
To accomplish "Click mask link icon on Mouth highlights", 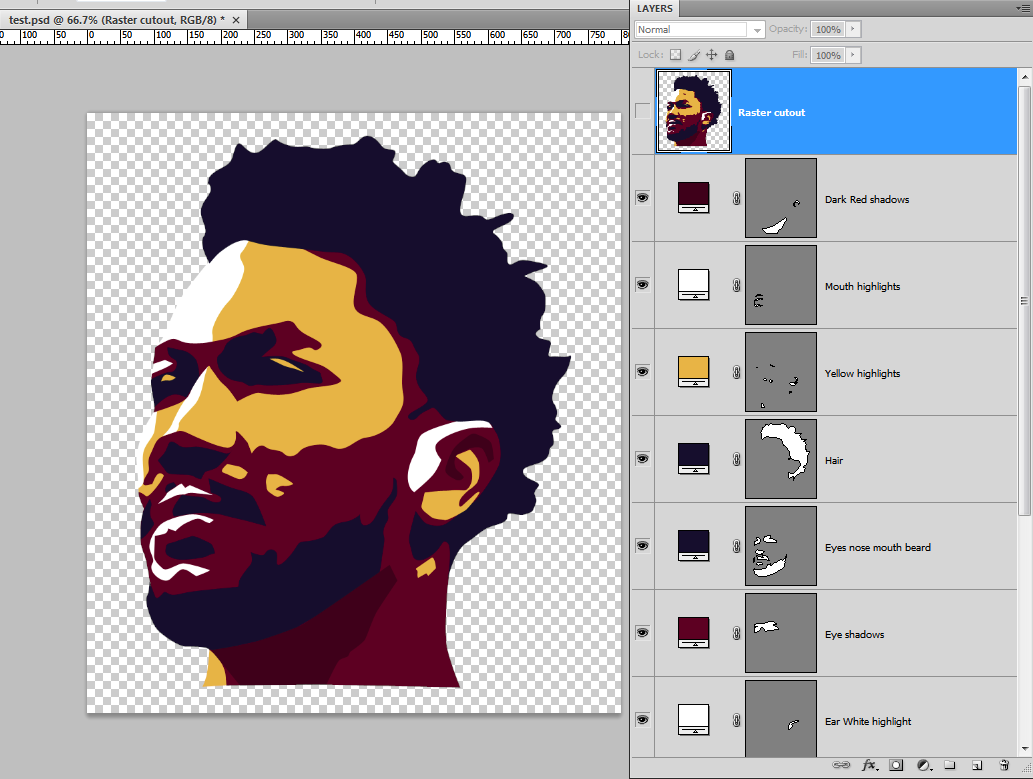I will pos(737,285).
